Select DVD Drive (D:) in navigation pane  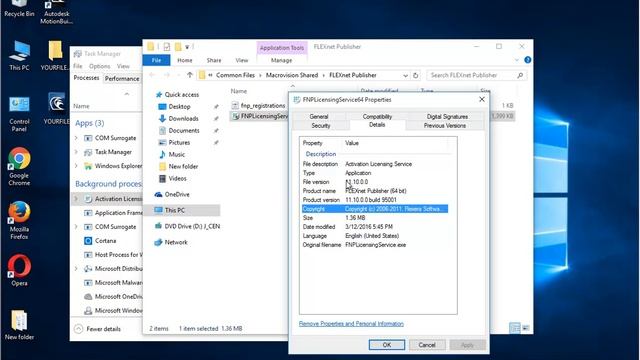click(x=192, y=226)
